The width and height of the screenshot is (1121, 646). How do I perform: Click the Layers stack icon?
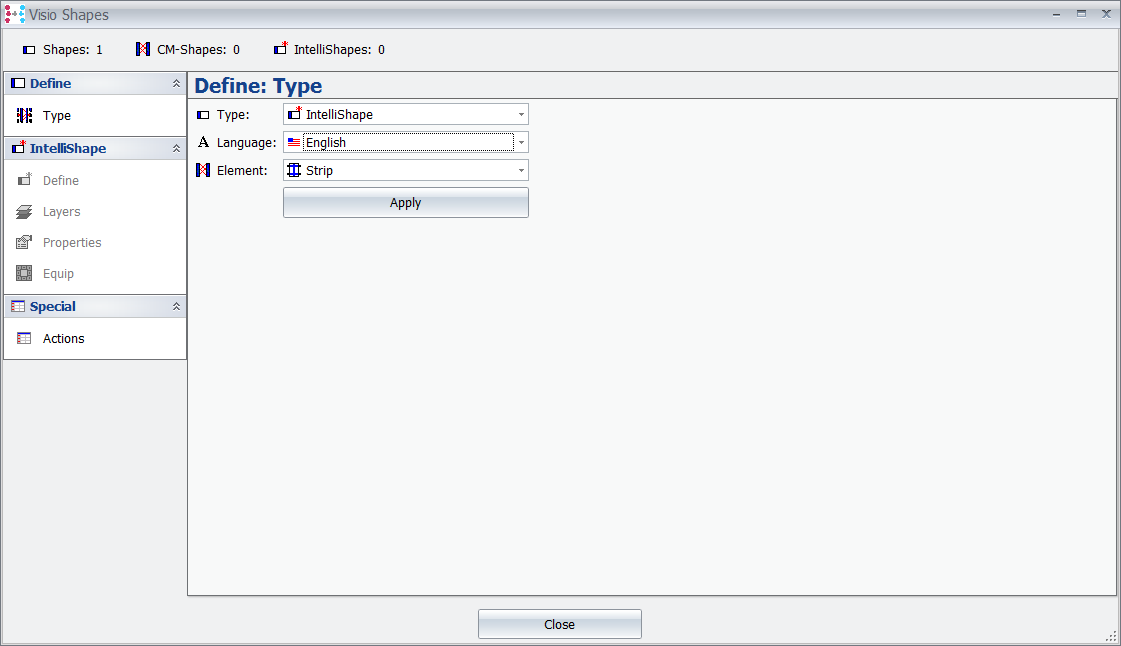point(24,212)
